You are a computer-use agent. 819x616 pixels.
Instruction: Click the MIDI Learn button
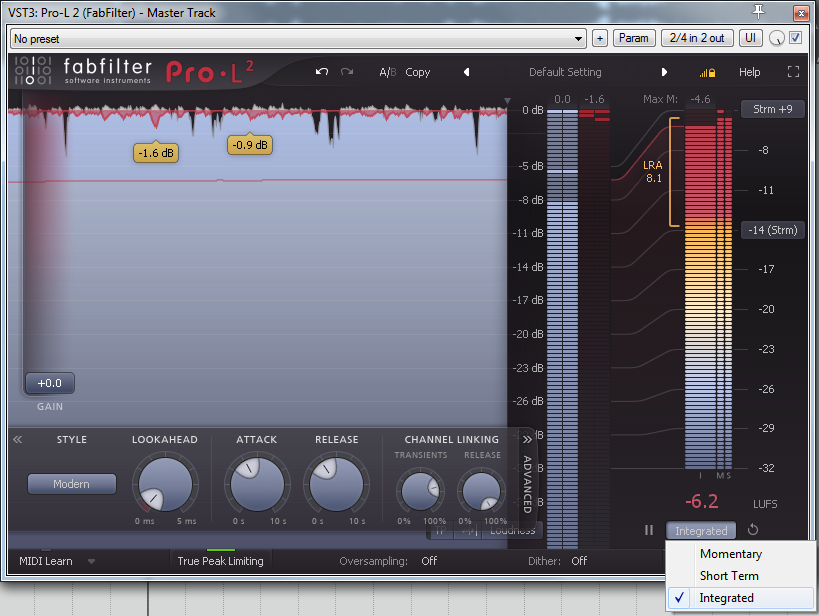click(46, 561)
